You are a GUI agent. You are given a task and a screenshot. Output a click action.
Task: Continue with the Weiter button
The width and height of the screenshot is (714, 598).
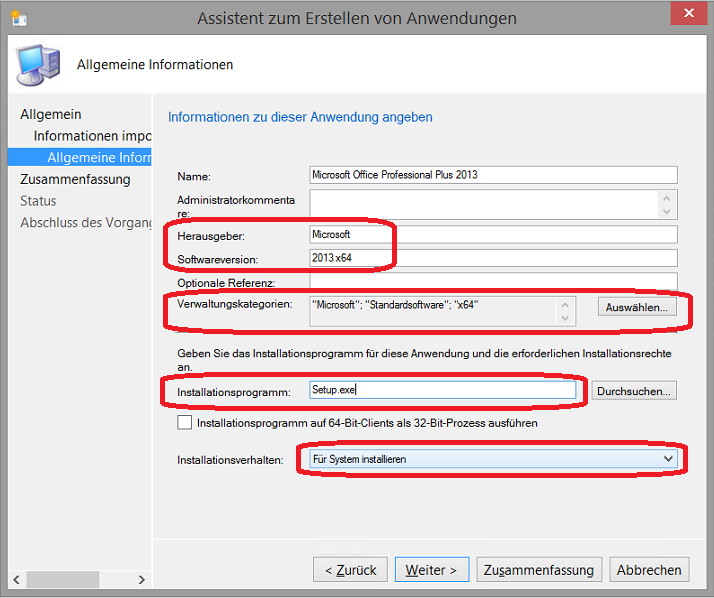[432, 570]
